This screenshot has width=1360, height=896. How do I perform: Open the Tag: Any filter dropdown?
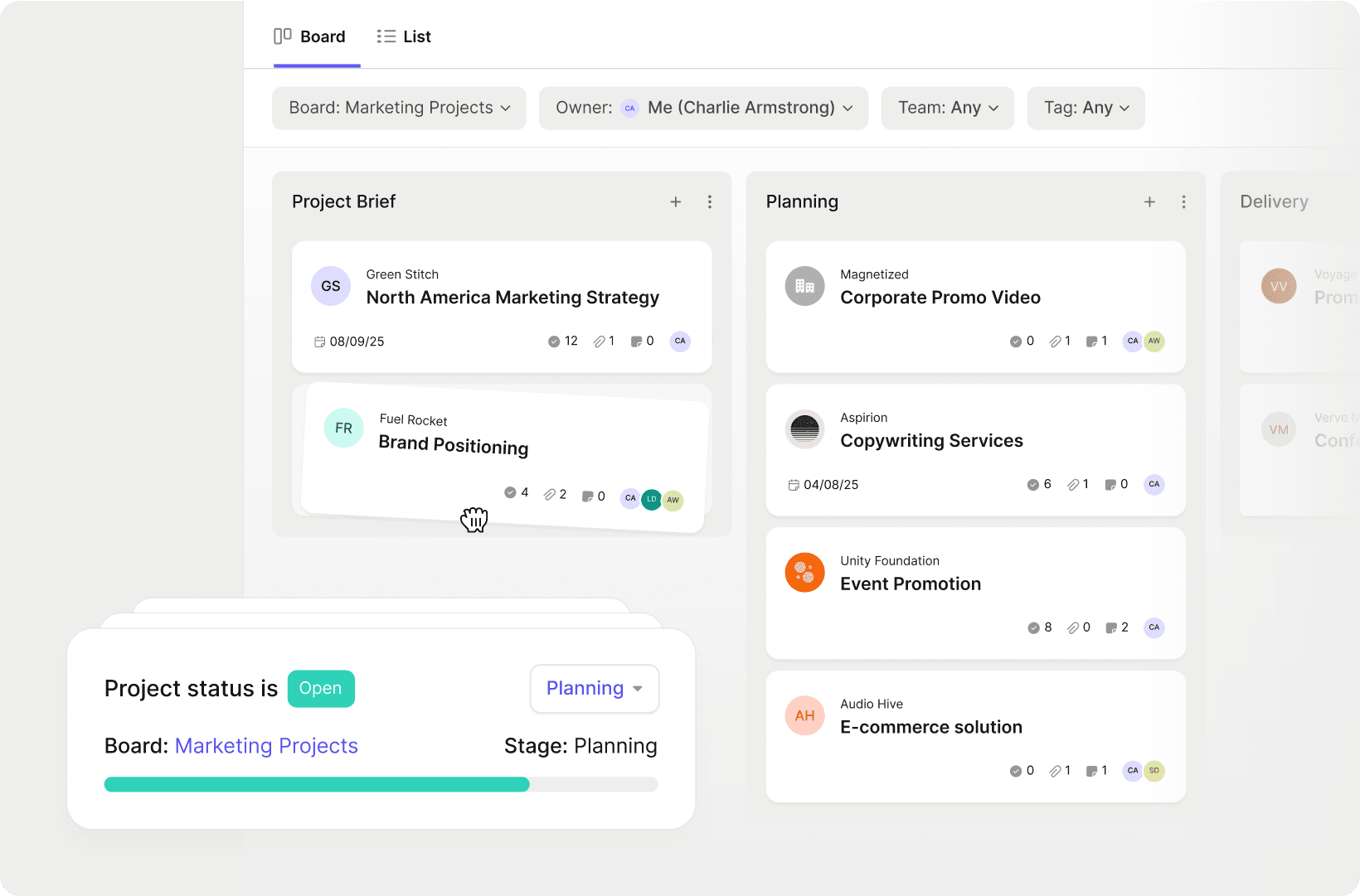pyautogui.click(x=1086, y=109)
